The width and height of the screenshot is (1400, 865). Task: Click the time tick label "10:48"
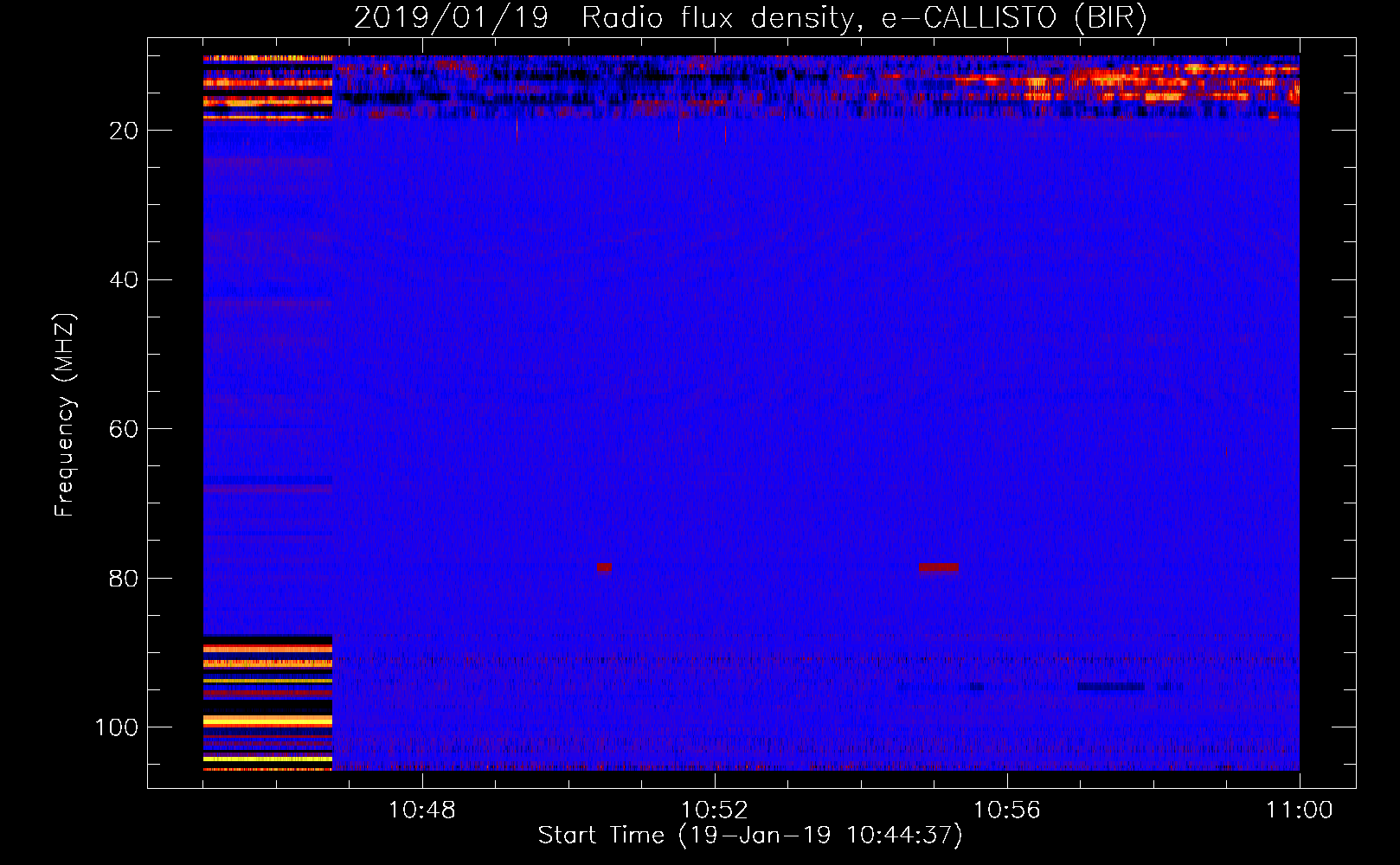(422, 811)
